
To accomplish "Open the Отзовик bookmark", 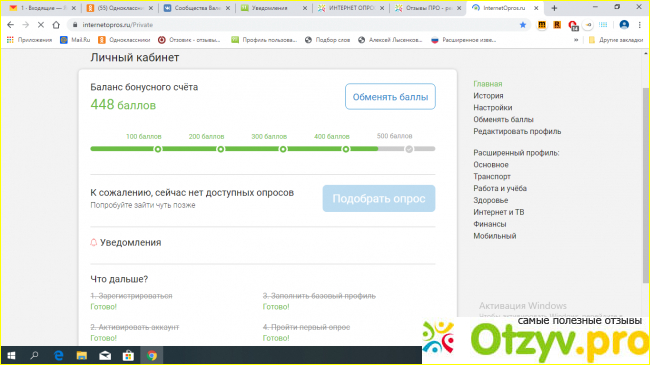I will coord(189,40).
